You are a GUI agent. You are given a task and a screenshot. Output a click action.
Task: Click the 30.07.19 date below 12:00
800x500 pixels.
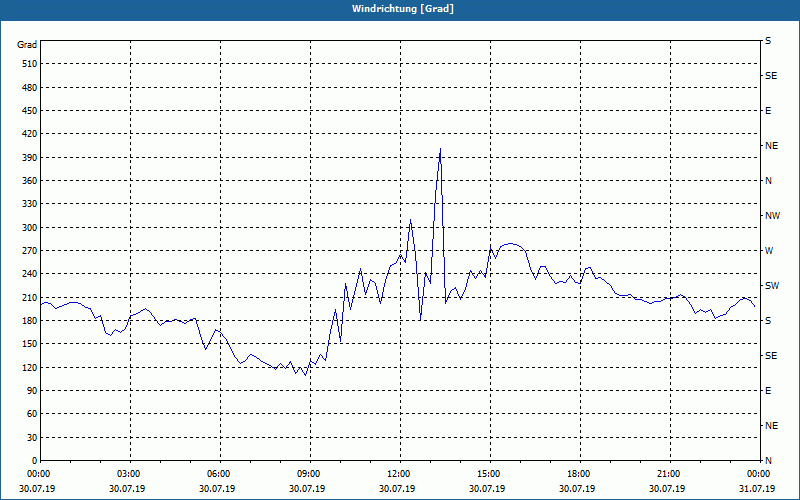[397, 489]
